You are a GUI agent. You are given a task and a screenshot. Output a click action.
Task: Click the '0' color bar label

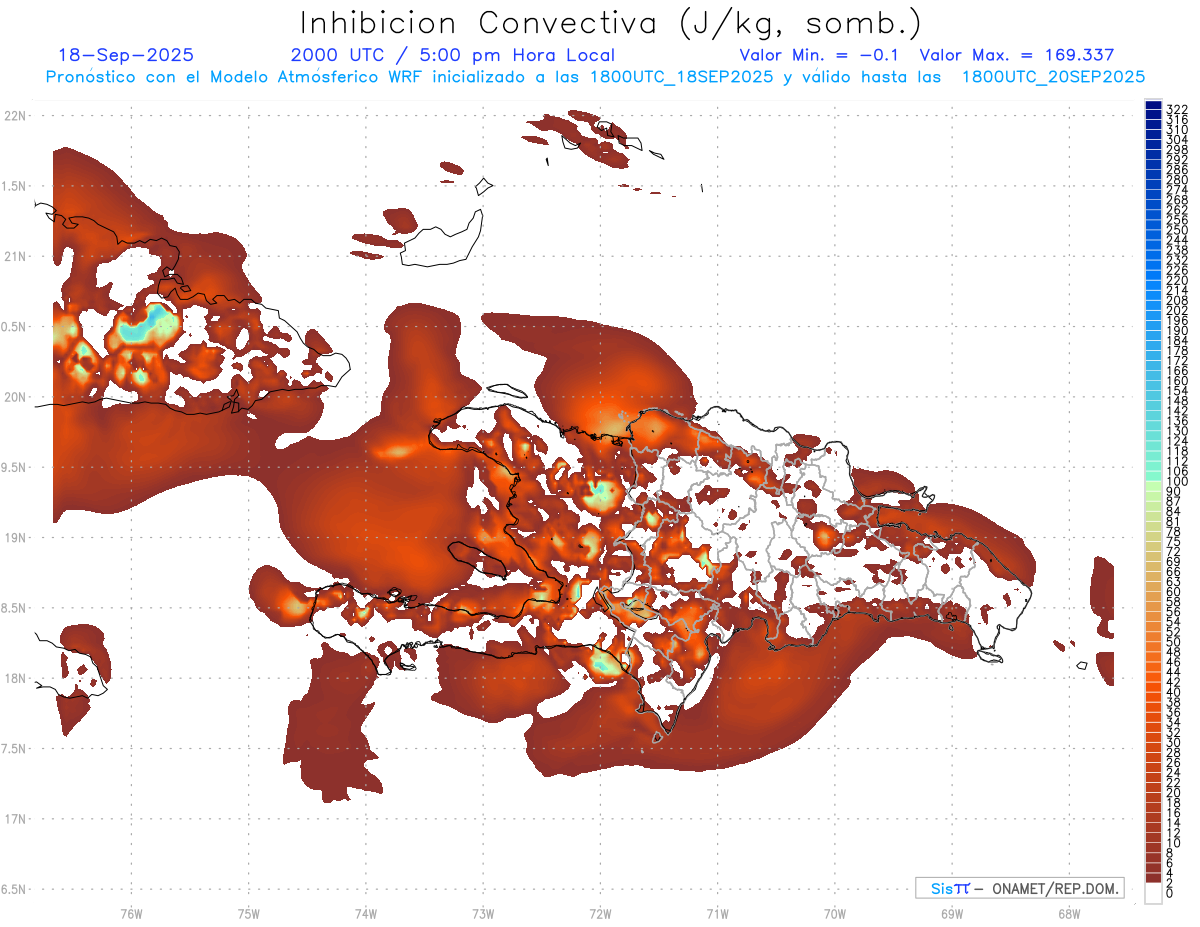(1171, 894)
